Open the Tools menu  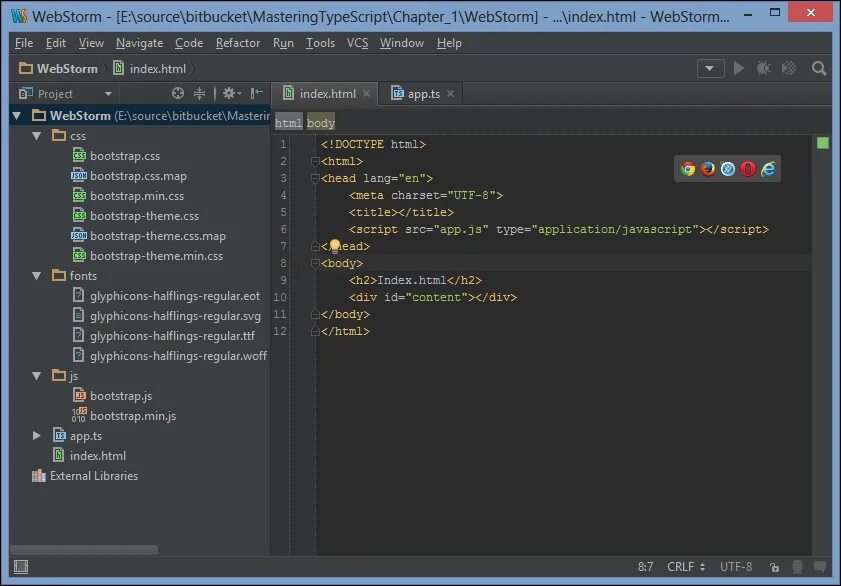pyautogui.click(x=320, y=43)
